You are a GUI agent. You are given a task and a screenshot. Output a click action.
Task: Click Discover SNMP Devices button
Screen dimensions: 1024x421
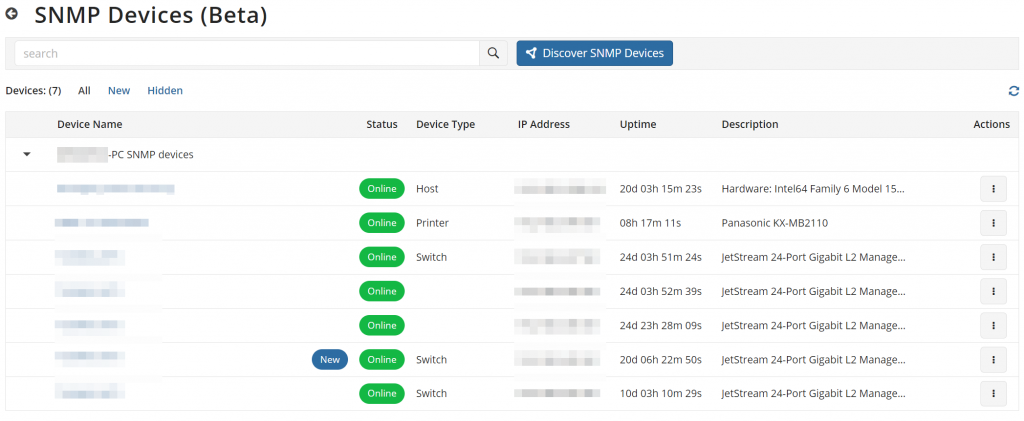coord(594,54)
